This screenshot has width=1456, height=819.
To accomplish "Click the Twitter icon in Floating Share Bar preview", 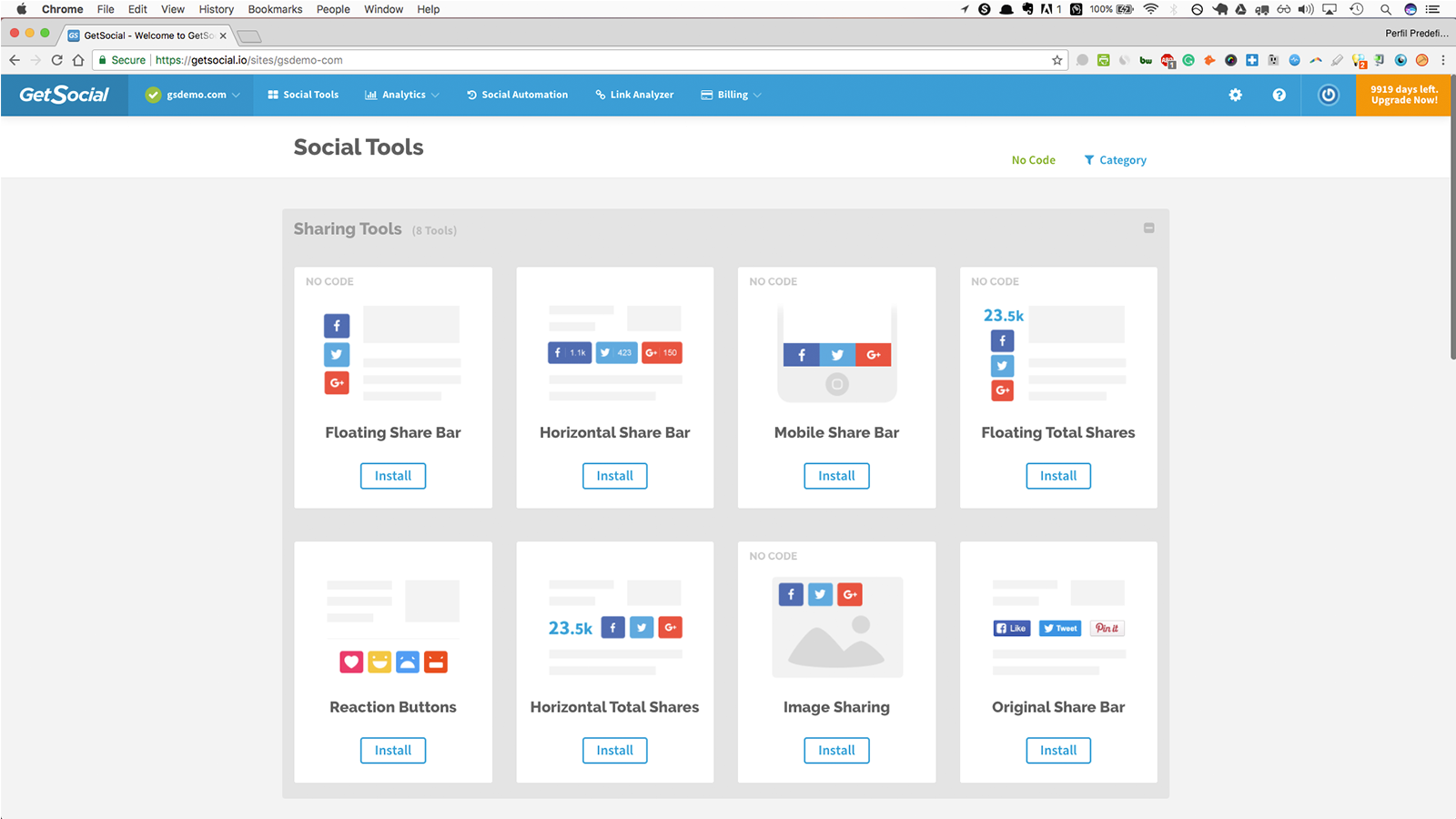I will pyautogui.click(x=337, y=354).
